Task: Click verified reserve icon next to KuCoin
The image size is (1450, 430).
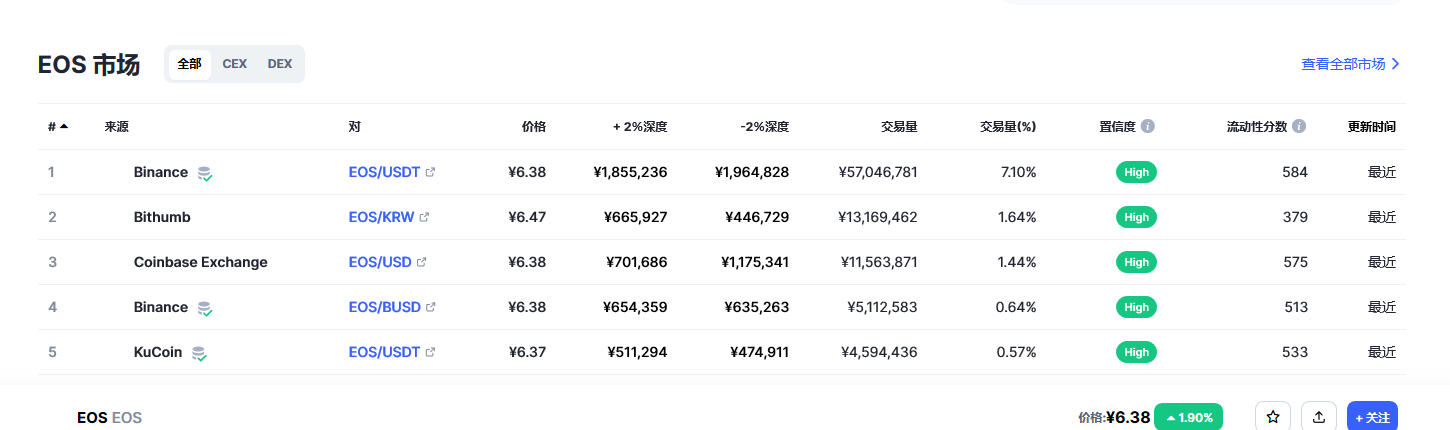Action: coord(199,353)
